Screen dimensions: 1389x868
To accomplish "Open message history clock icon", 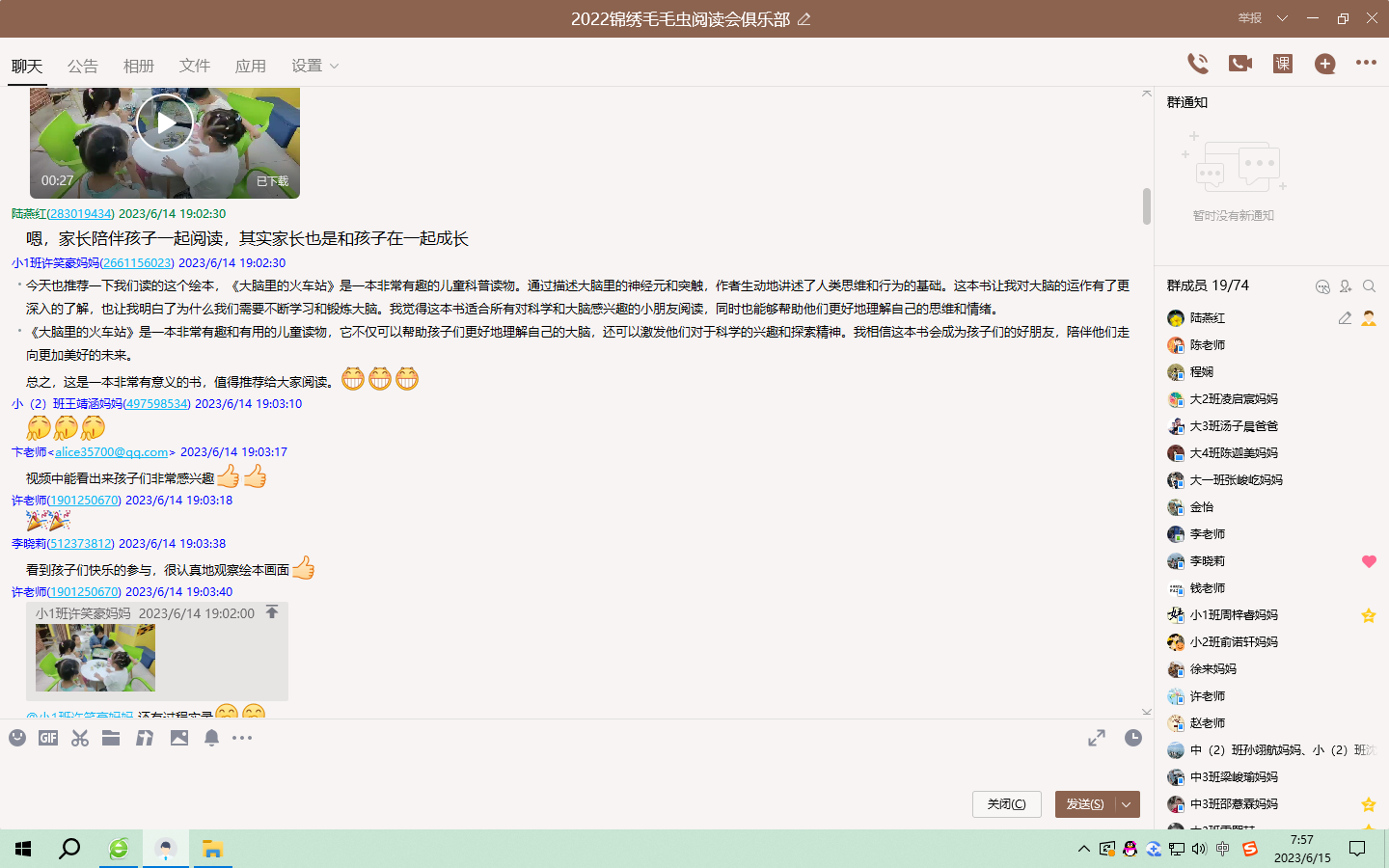I will [1133, 738].
